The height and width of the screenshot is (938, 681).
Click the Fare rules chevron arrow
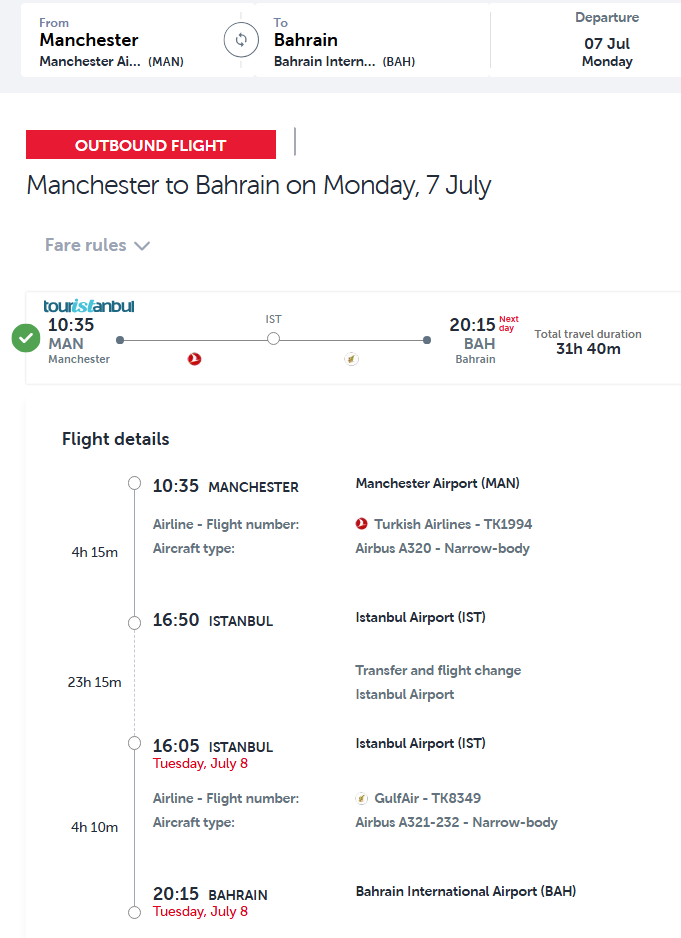point(142,246)
